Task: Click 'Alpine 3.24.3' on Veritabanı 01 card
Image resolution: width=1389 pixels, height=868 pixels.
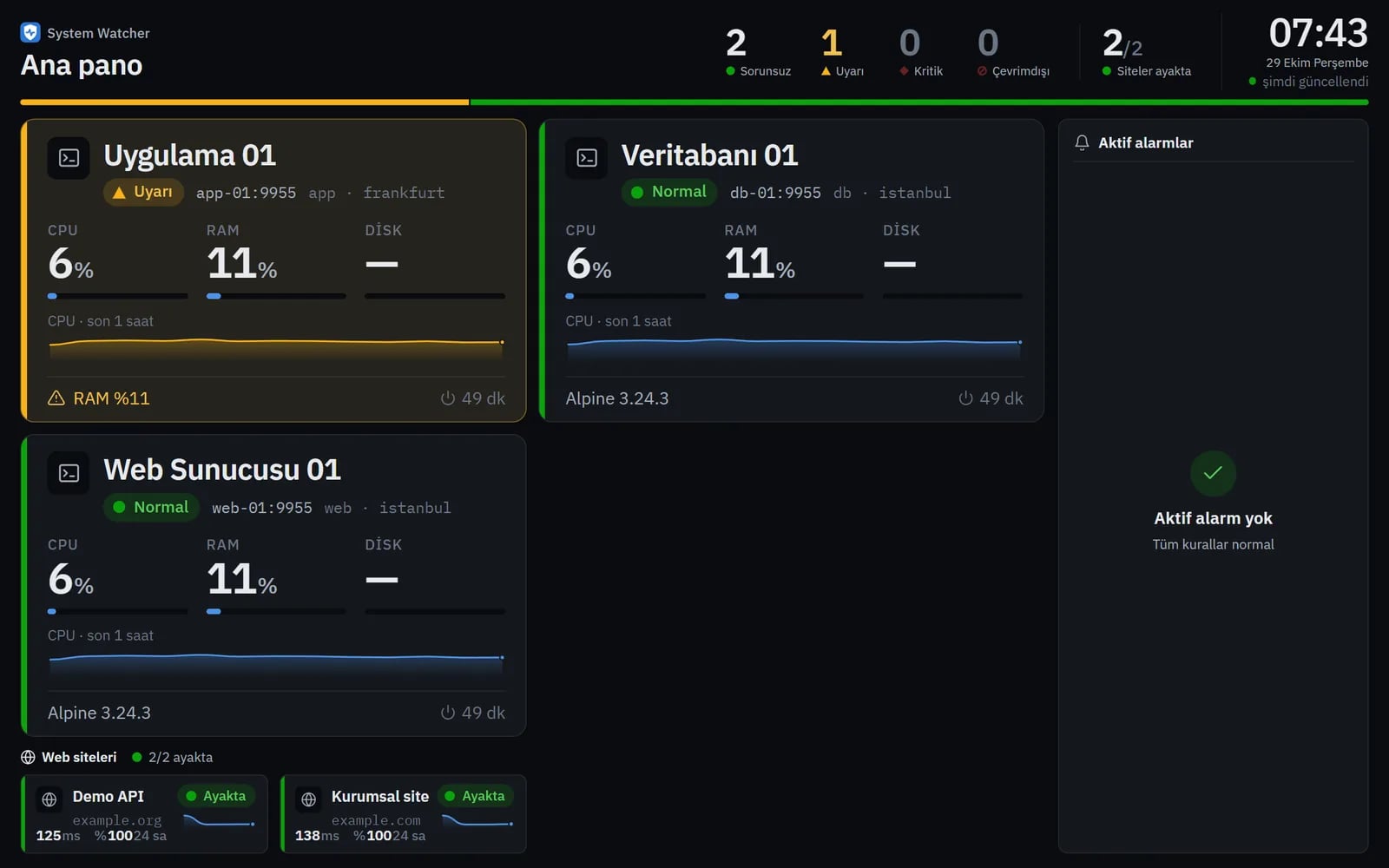Action: (617, 398)
